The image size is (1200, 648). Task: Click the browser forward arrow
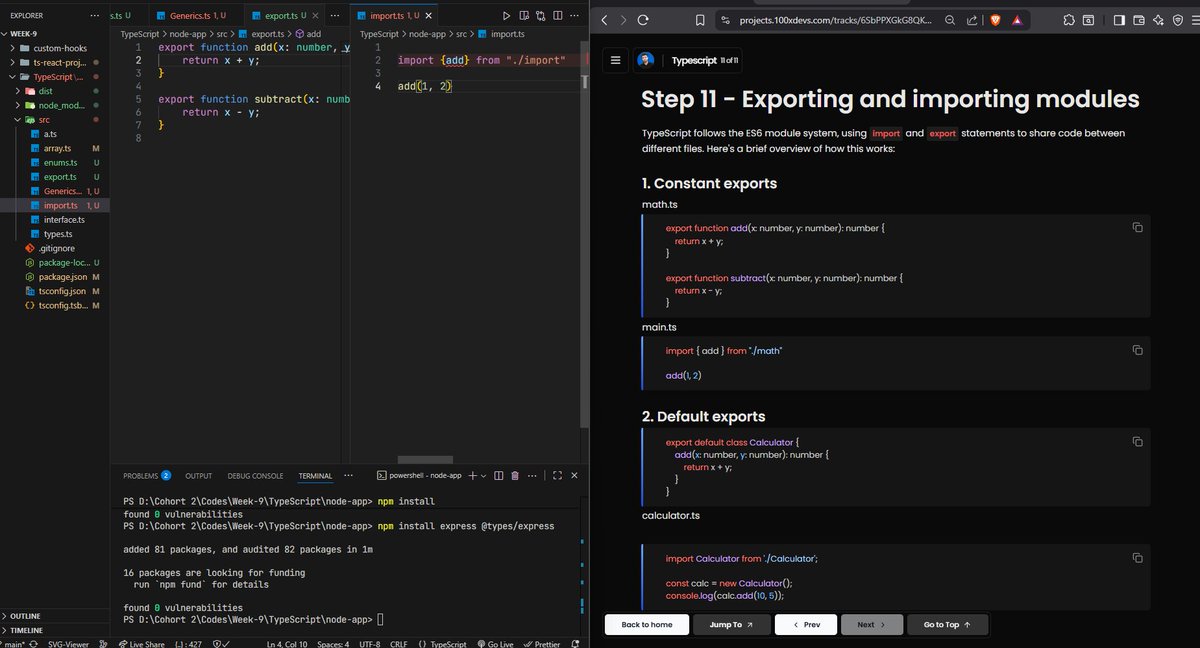(623, 20)
